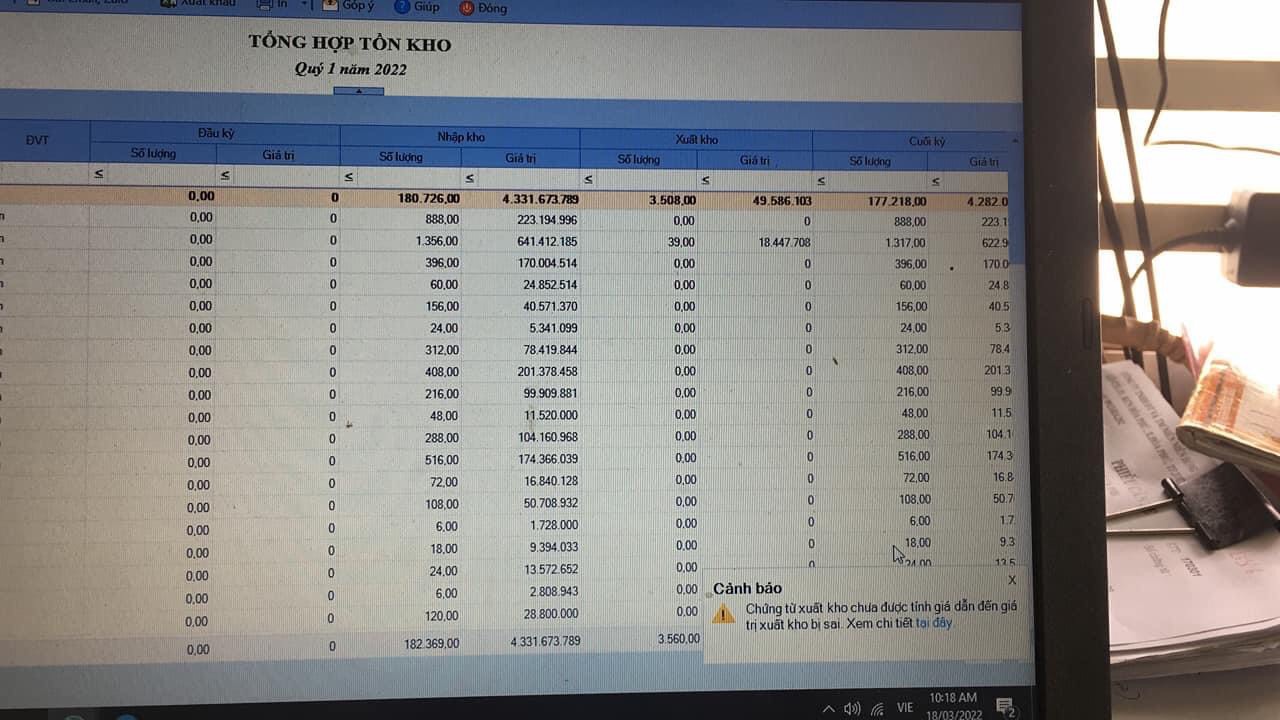
Task: Open the volume speaker icon in system tray
Action: tap(852, 708)
